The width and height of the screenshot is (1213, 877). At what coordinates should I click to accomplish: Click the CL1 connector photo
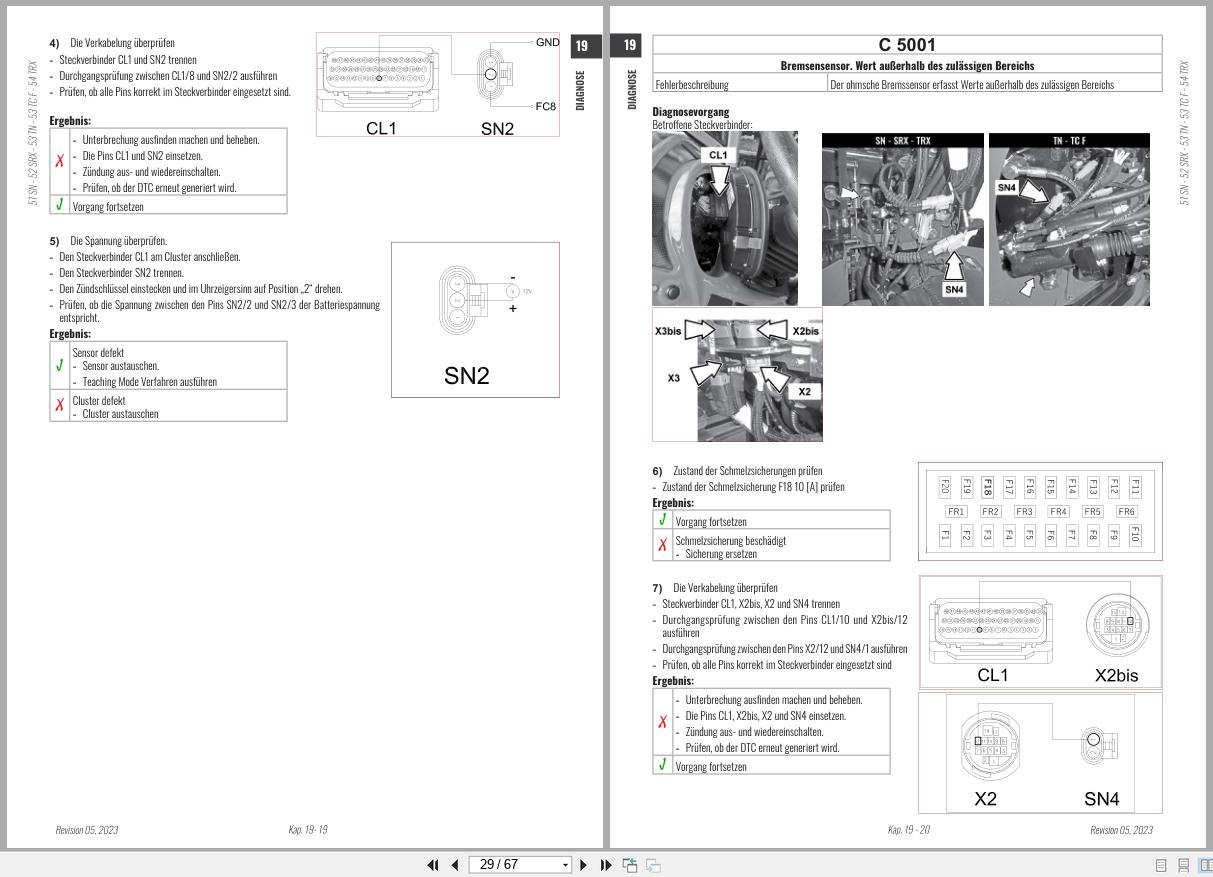(725, 218)
